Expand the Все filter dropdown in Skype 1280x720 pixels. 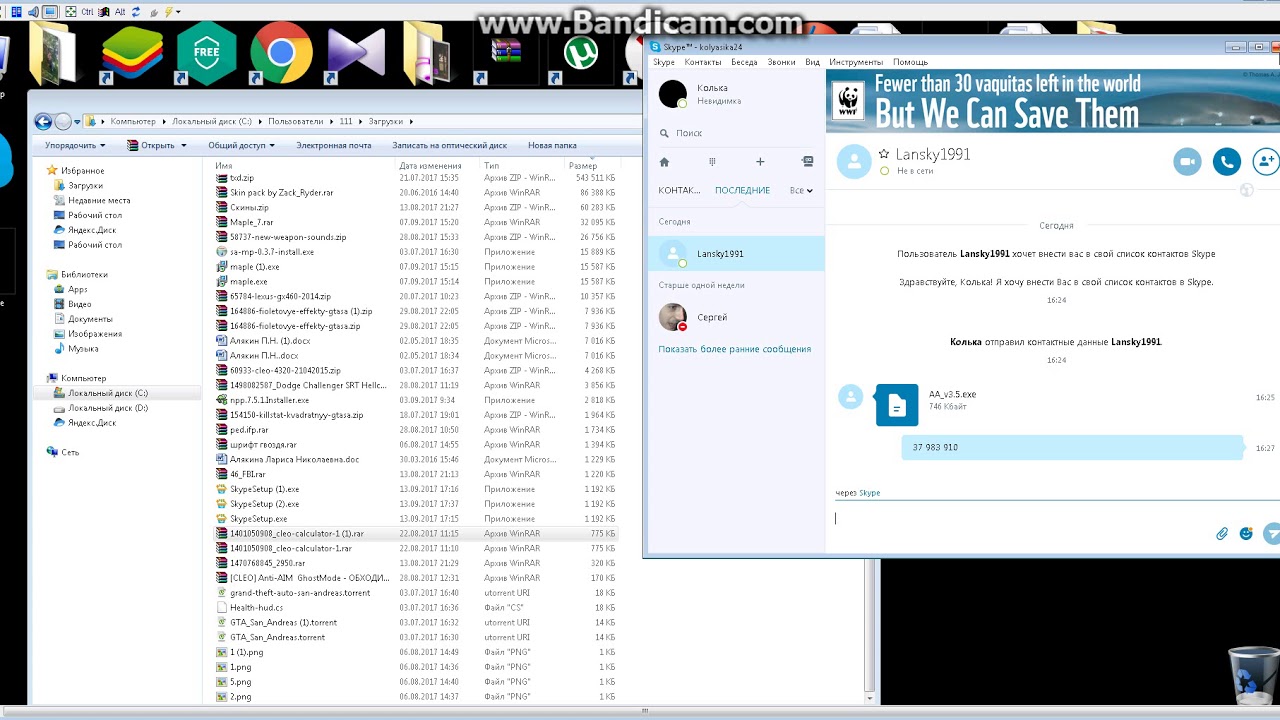click(x=801, y=190)
